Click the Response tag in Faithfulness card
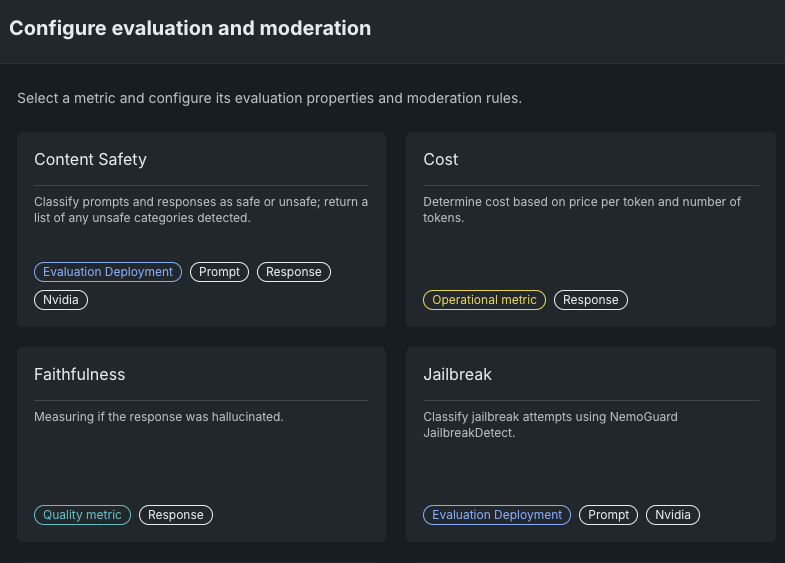 click(176, 515)
